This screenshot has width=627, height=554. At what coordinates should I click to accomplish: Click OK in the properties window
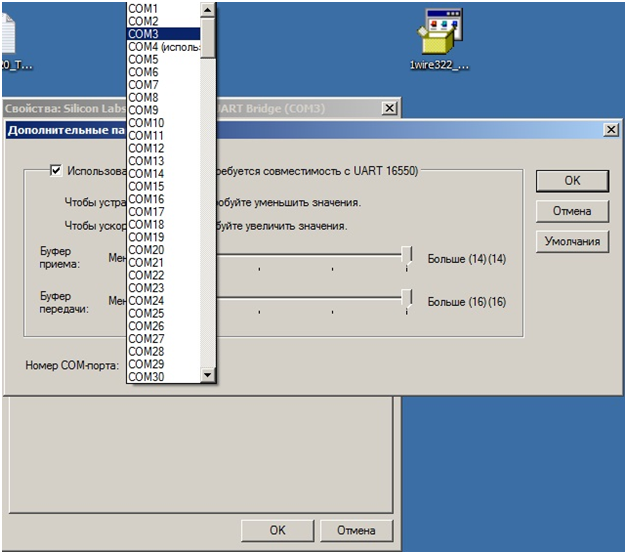click(277, 530)
